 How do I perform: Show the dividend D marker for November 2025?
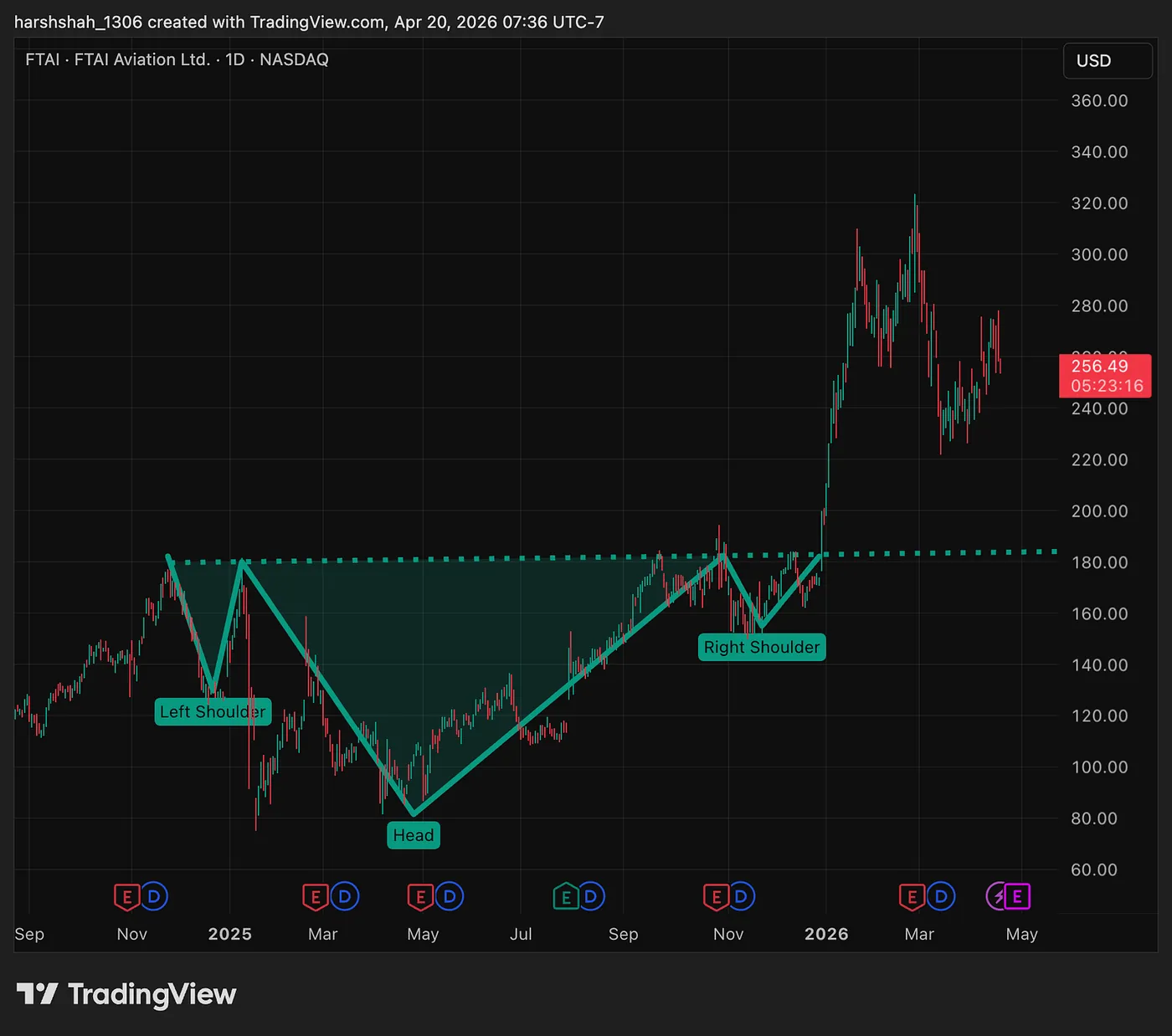[741, 897]
